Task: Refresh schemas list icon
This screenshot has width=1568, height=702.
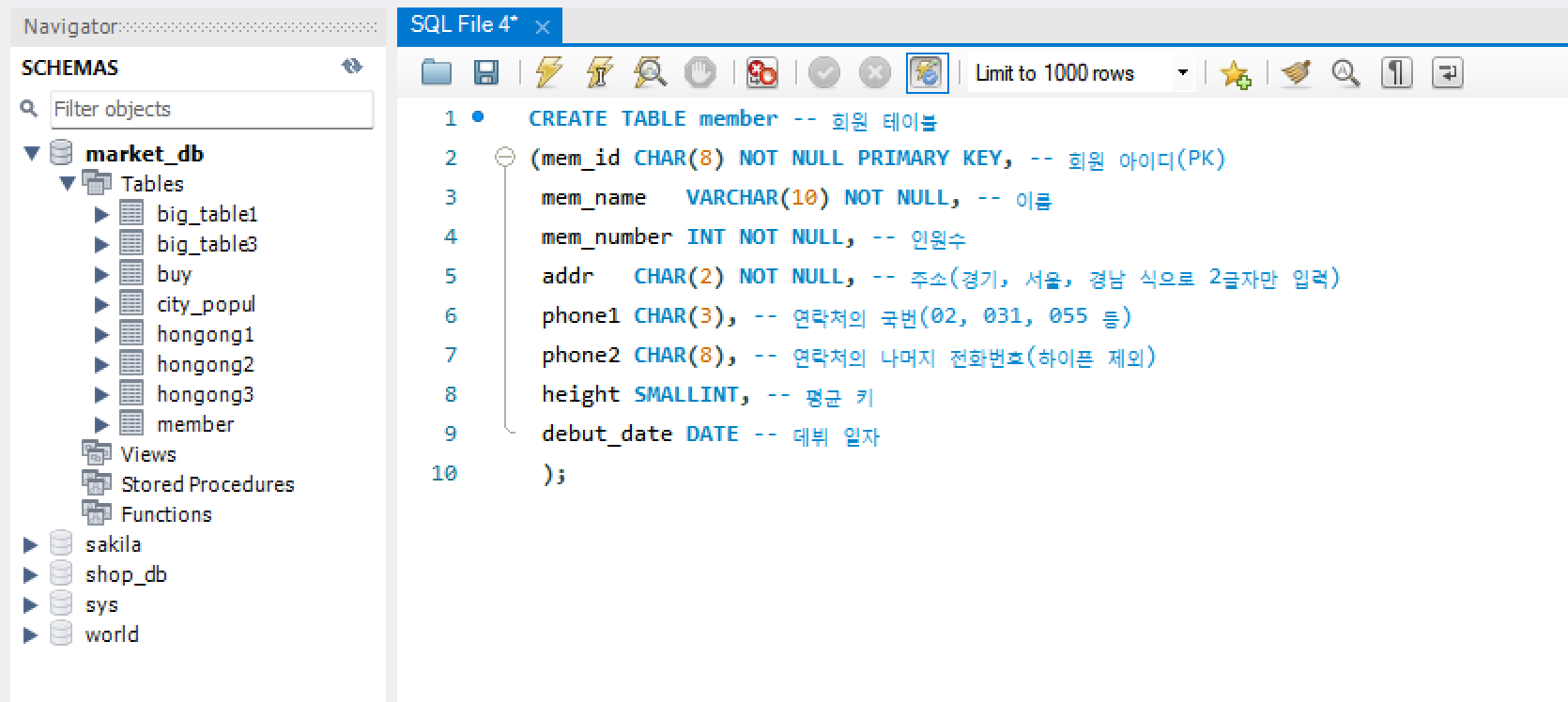Action: tap(352, 66)
